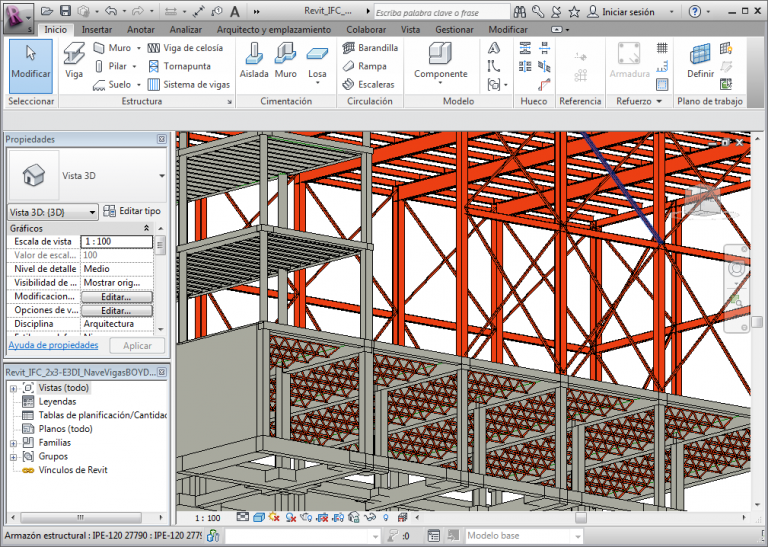The image size is (768, 547).
Task: Open the Componente tool
Action: click(440, 62)
